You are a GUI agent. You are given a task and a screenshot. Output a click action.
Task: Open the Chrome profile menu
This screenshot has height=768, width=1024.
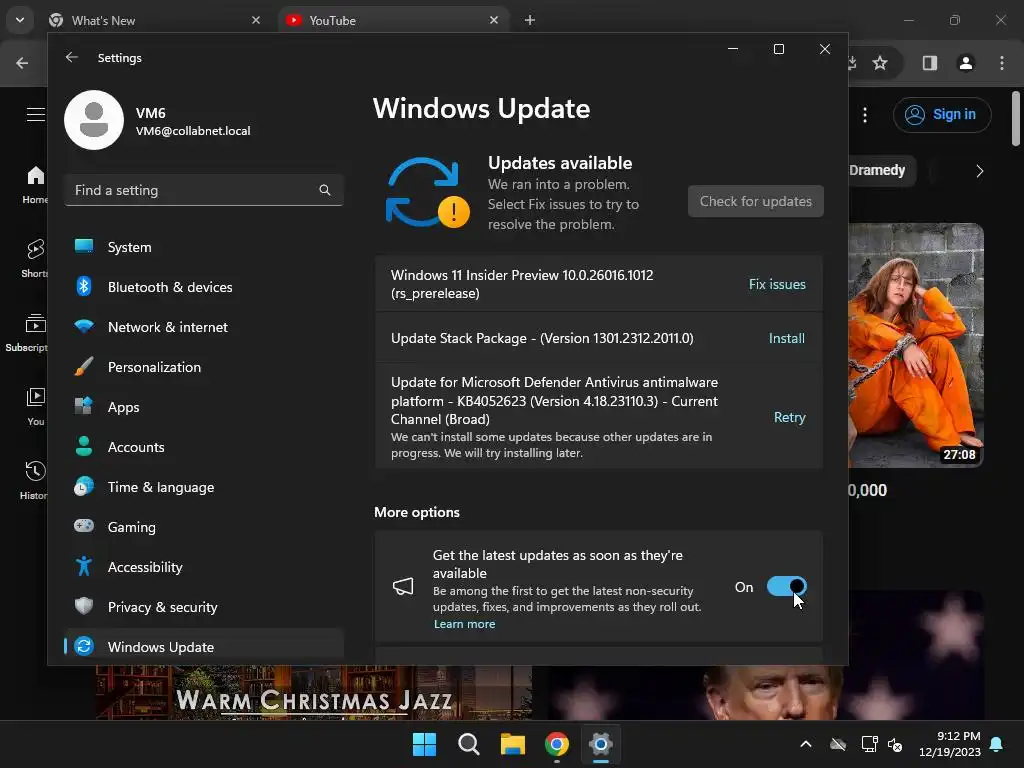966,63
